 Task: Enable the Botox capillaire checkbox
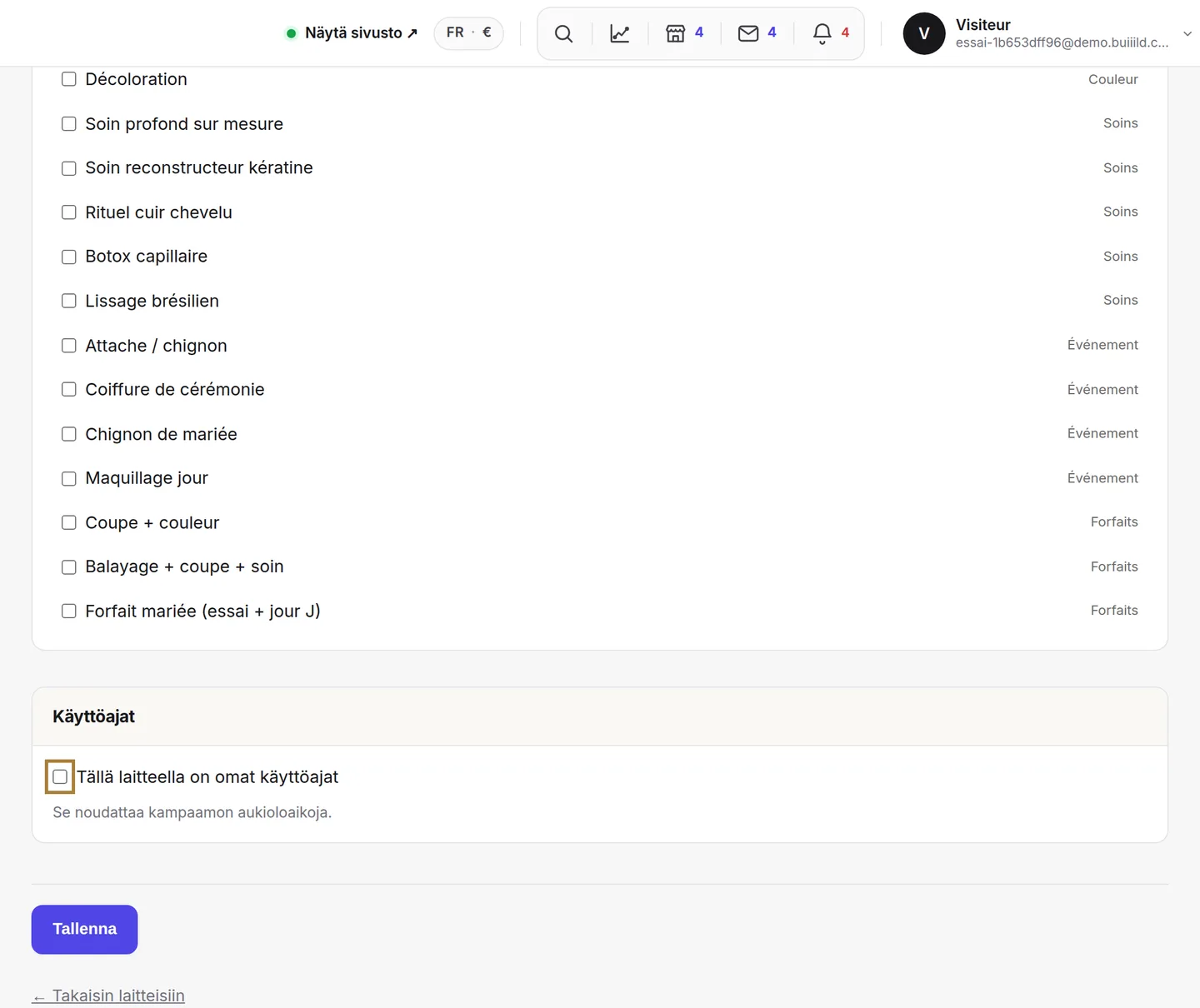[x=69, y=257]
